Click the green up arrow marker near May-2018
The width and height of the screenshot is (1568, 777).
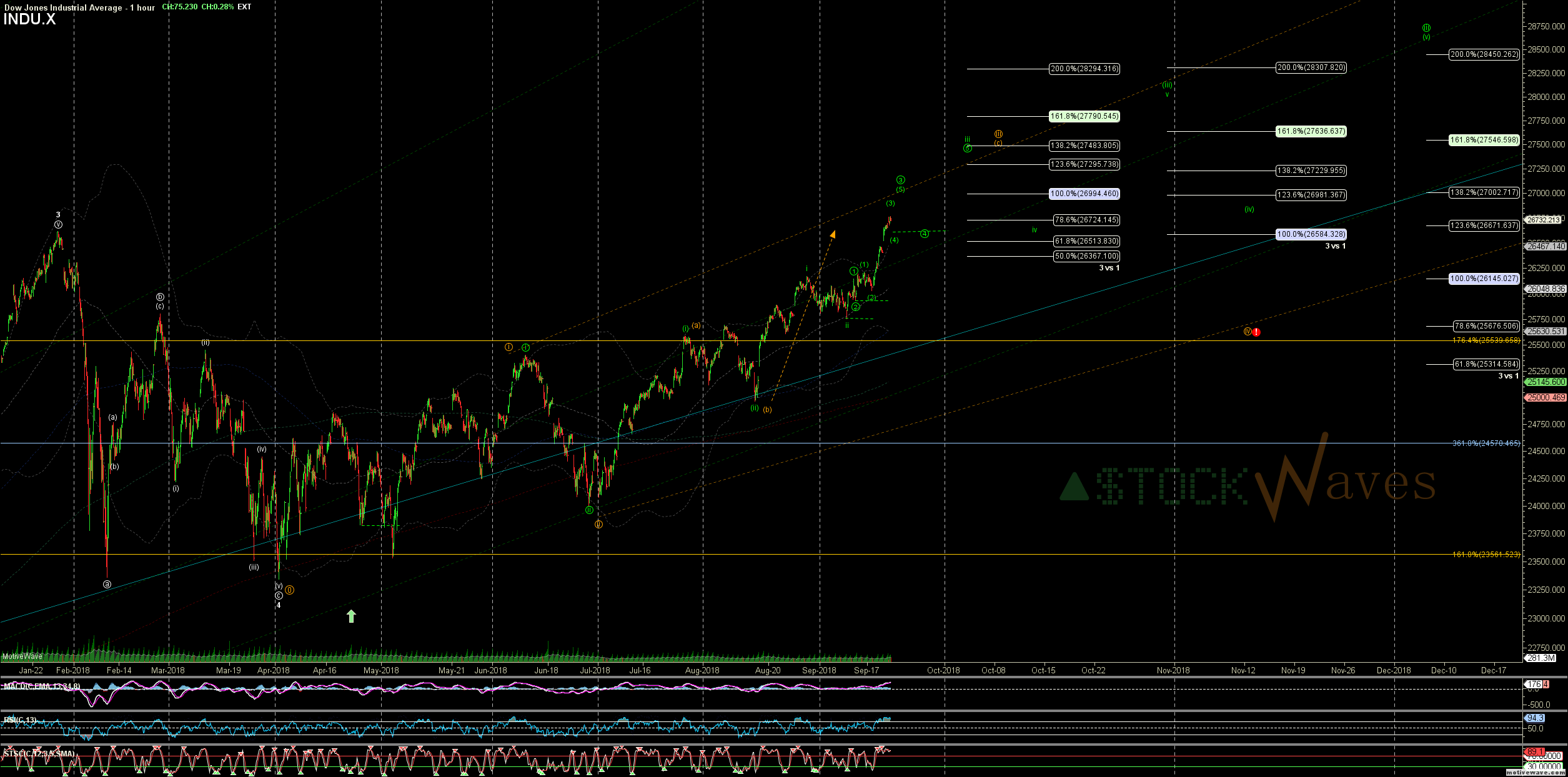351,616
